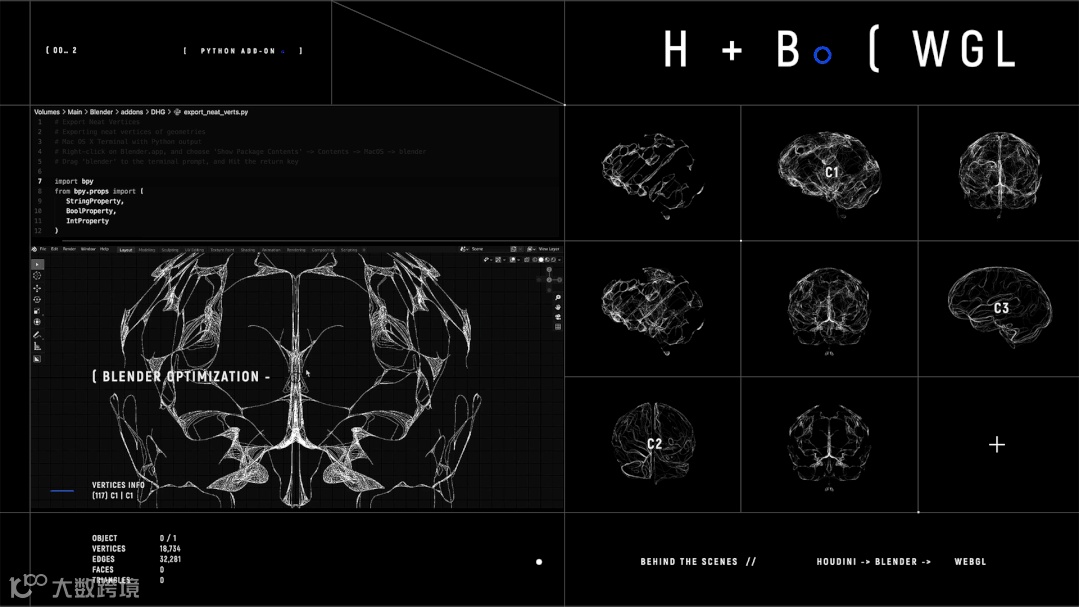
Task: Click the View Layer icon
Action: pyautogui.click(x=529, y=249)
